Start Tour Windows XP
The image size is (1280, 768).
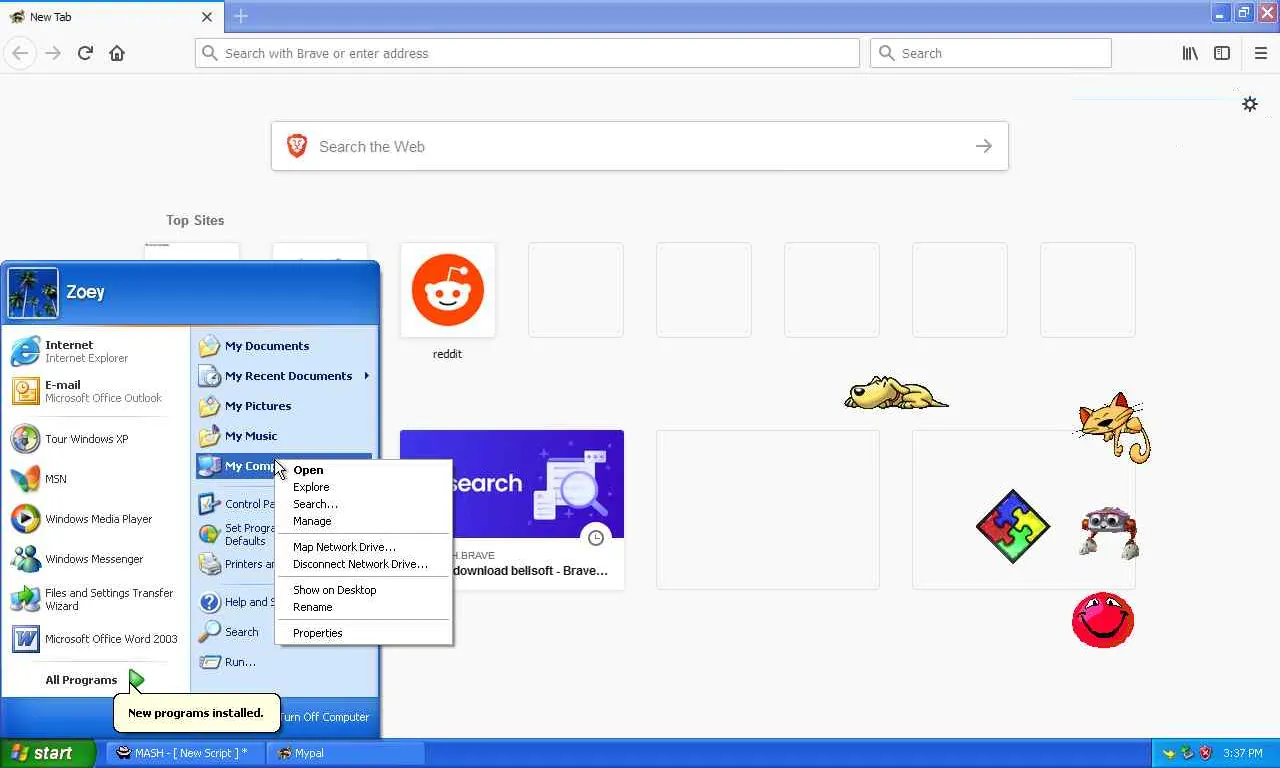[x=95, y=439]
